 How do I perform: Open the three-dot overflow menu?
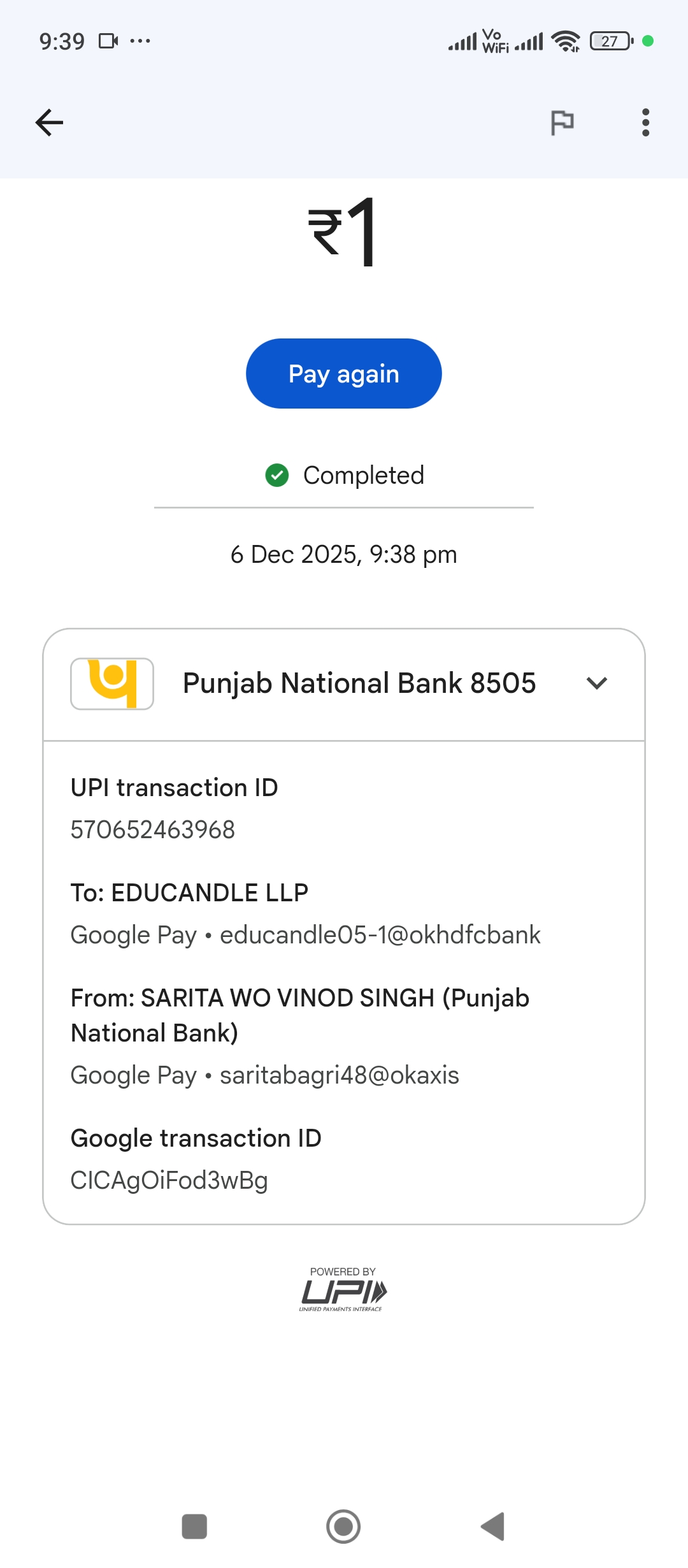(x=645, y=122)
